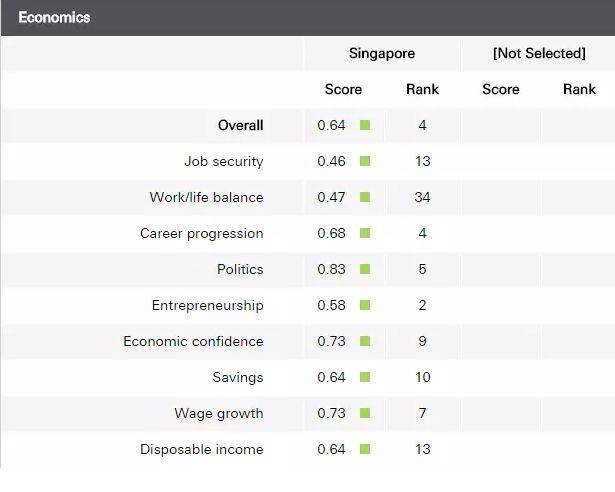615x492 pixels.
Task: Click the Overall row label
Action: 240,125
